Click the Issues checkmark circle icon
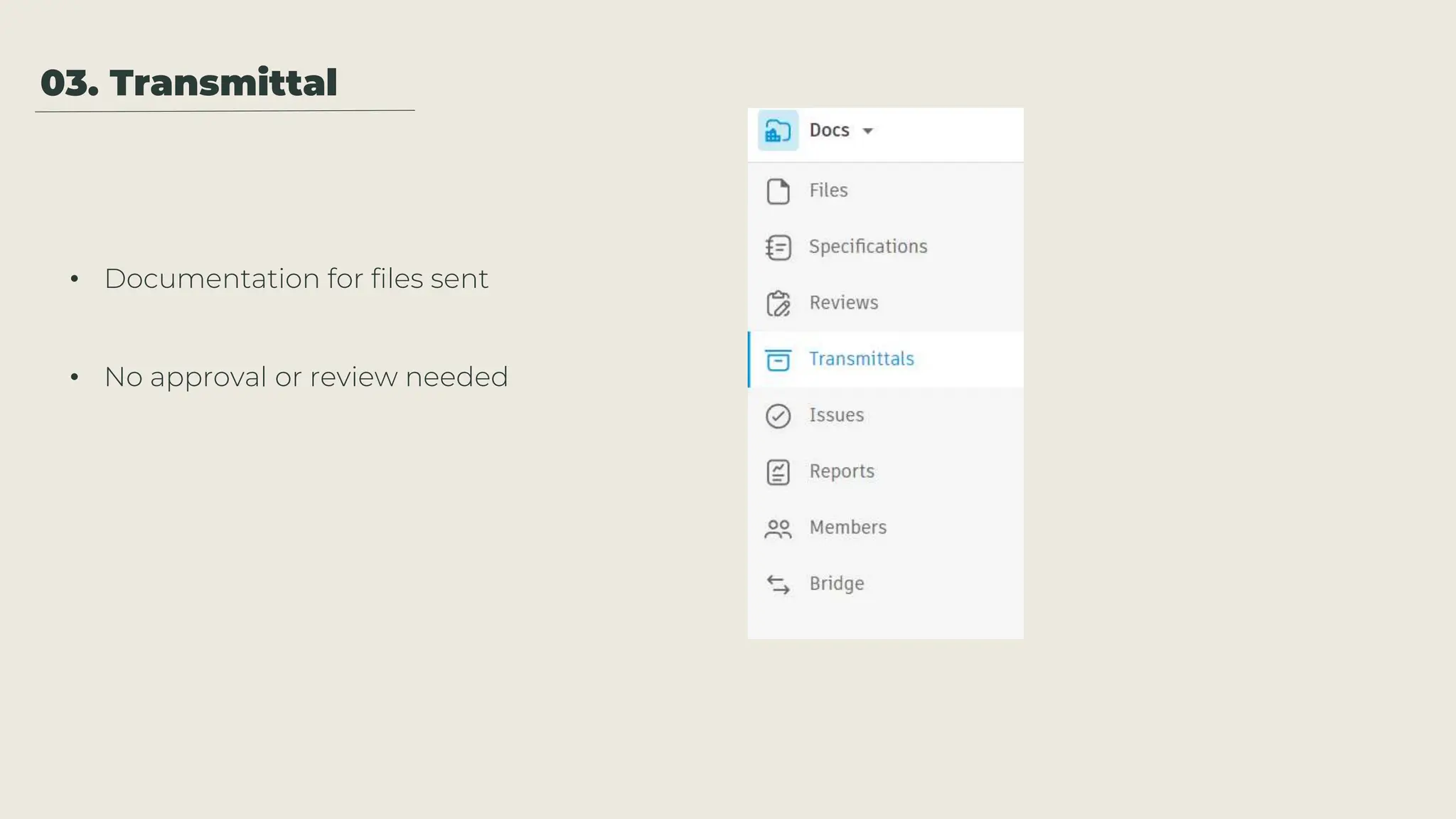 [x=778, y=416]
